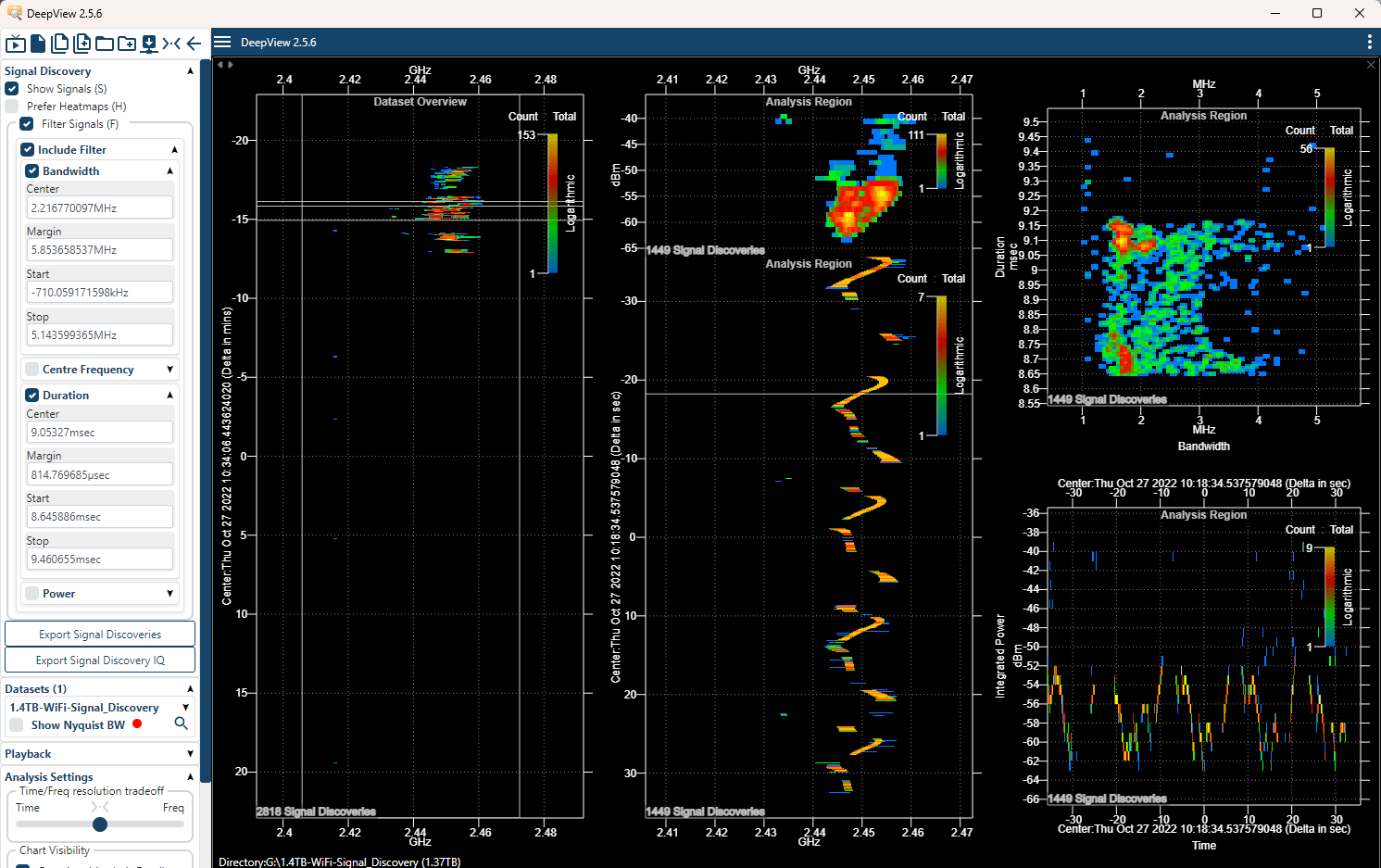Image resolution: width=1381 pixels, height=868 pixels.
Task: Expand the Centre Frequency filter section
Action: coord(169,369)
